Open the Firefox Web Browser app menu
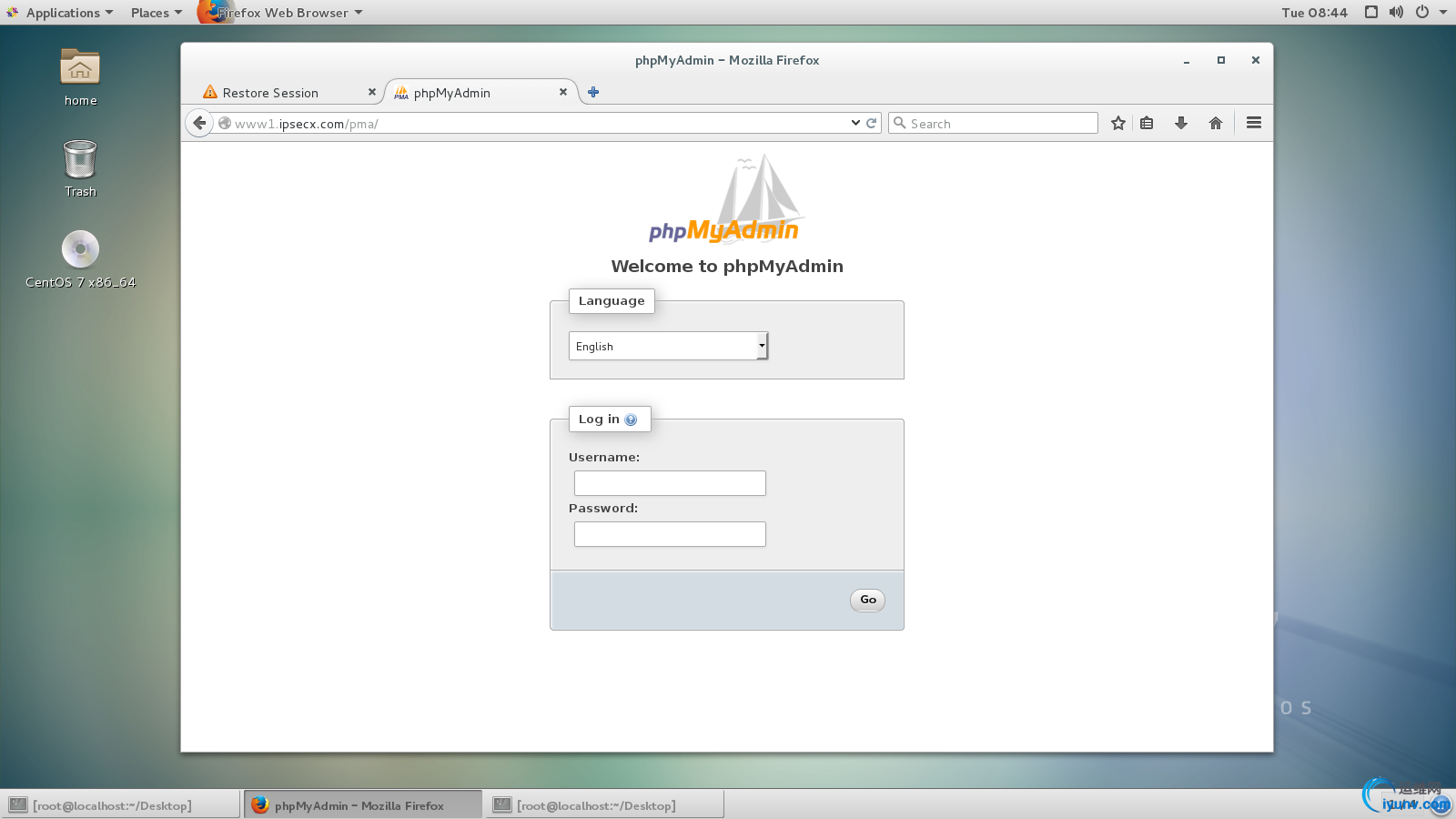Viewport: 1456px width, 819px height. coord(281,13)
